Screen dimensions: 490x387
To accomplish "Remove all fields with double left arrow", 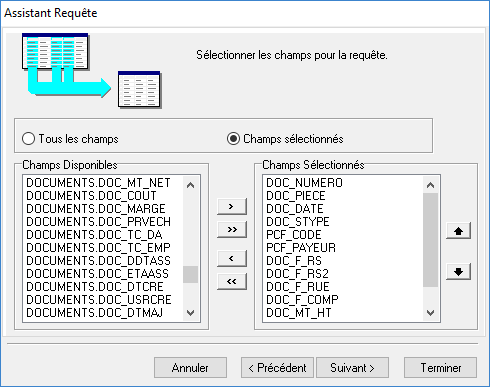I will coord(232,281).
